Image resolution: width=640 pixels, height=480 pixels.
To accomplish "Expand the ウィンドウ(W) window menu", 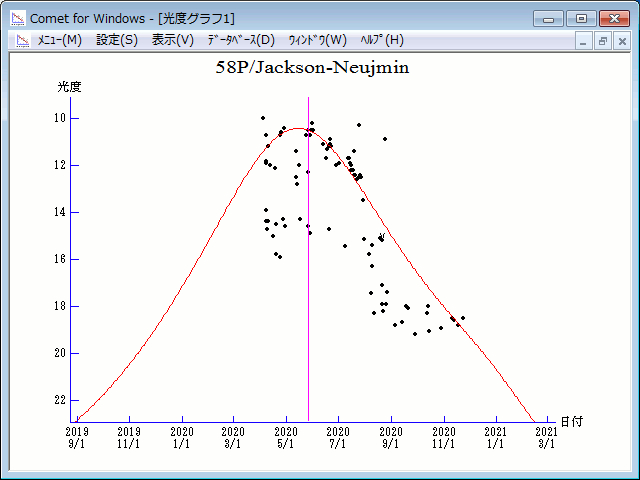I will tap(317, 40).
